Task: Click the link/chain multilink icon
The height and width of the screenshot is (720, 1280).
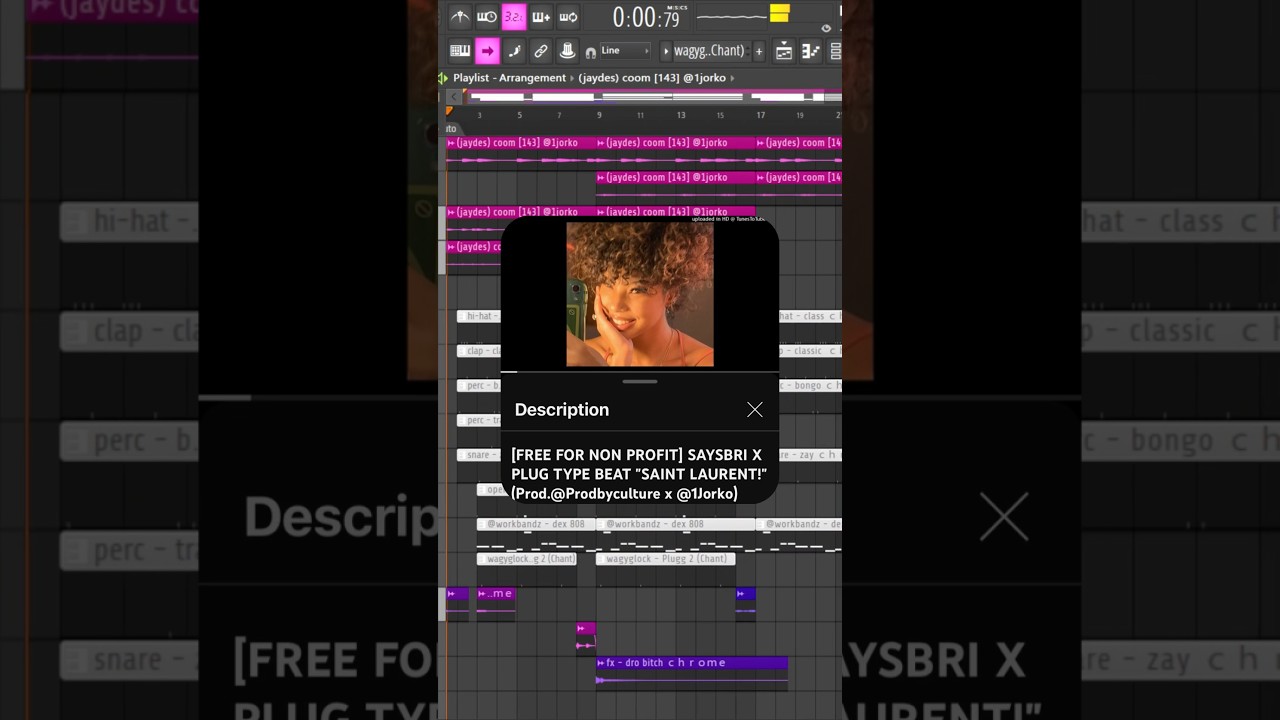Action: point(541,50)
